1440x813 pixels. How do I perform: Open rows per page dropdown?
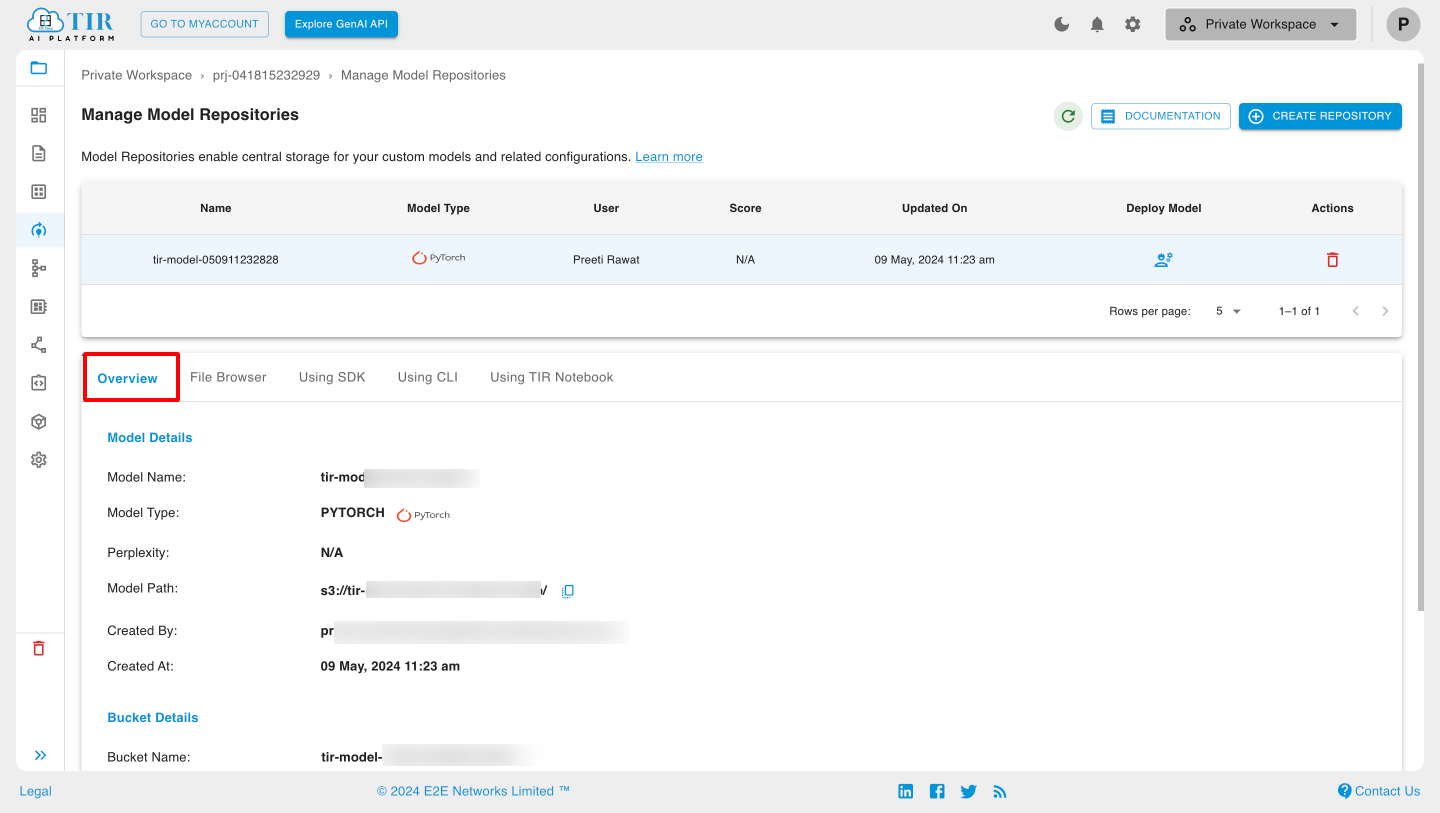tap(1228, 311)
